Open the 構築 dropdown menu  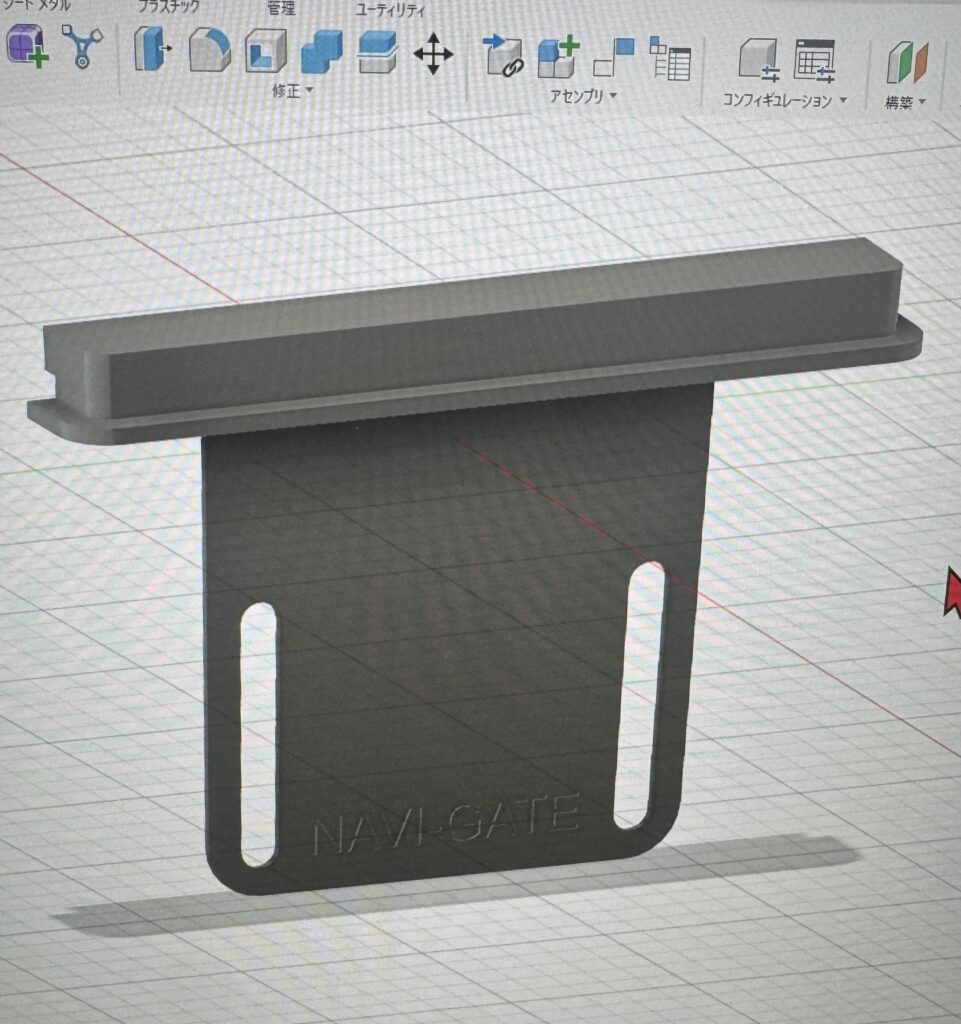[x=905, y=103]
